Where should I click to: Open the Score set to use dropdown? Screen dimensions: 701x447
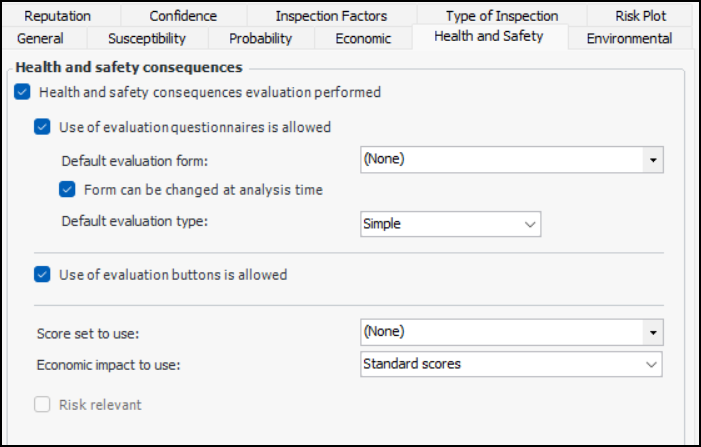(653, 332)
